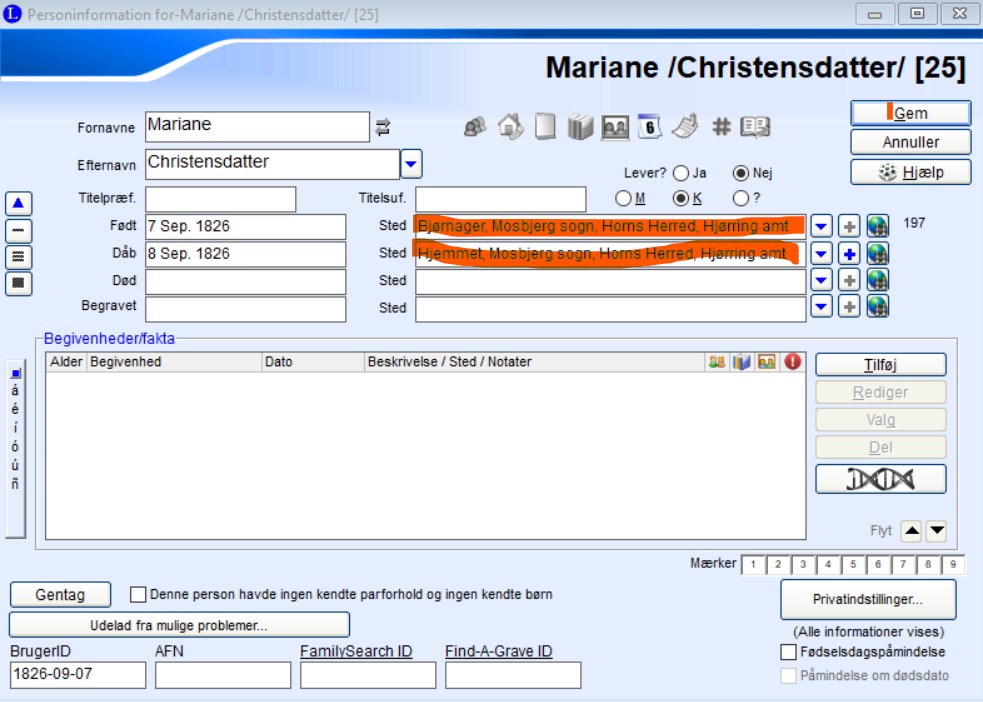This screenshot has width=983, height=702.
Task: Click the plus icon on the Født row
Action: pyautogui.click(x=849, y=226)
